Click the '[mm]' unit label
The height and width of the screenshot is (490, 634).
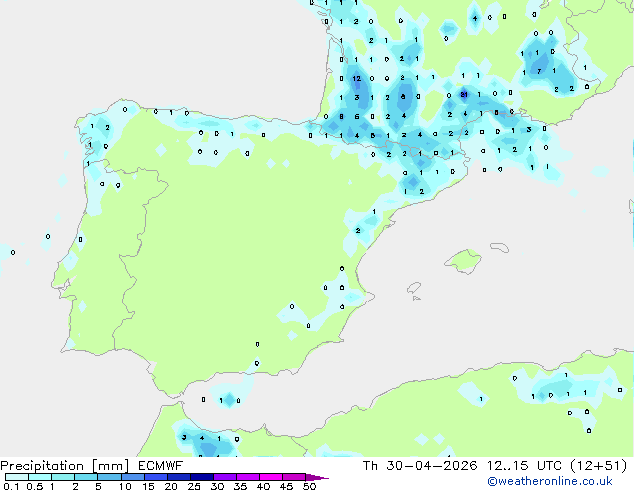(110, 466)
